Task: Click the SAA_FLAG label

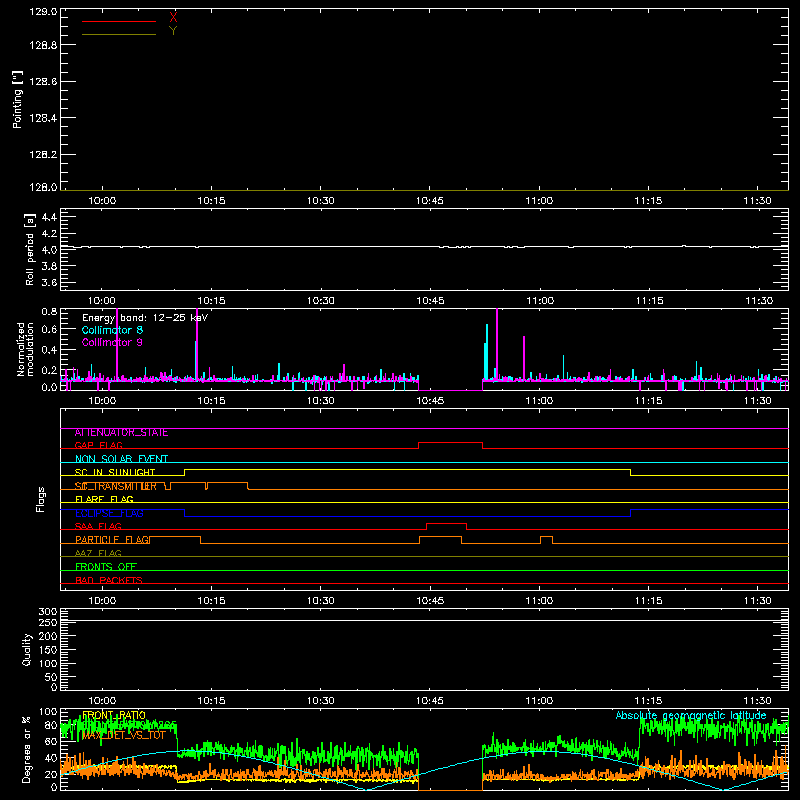Action: (98, 527)
